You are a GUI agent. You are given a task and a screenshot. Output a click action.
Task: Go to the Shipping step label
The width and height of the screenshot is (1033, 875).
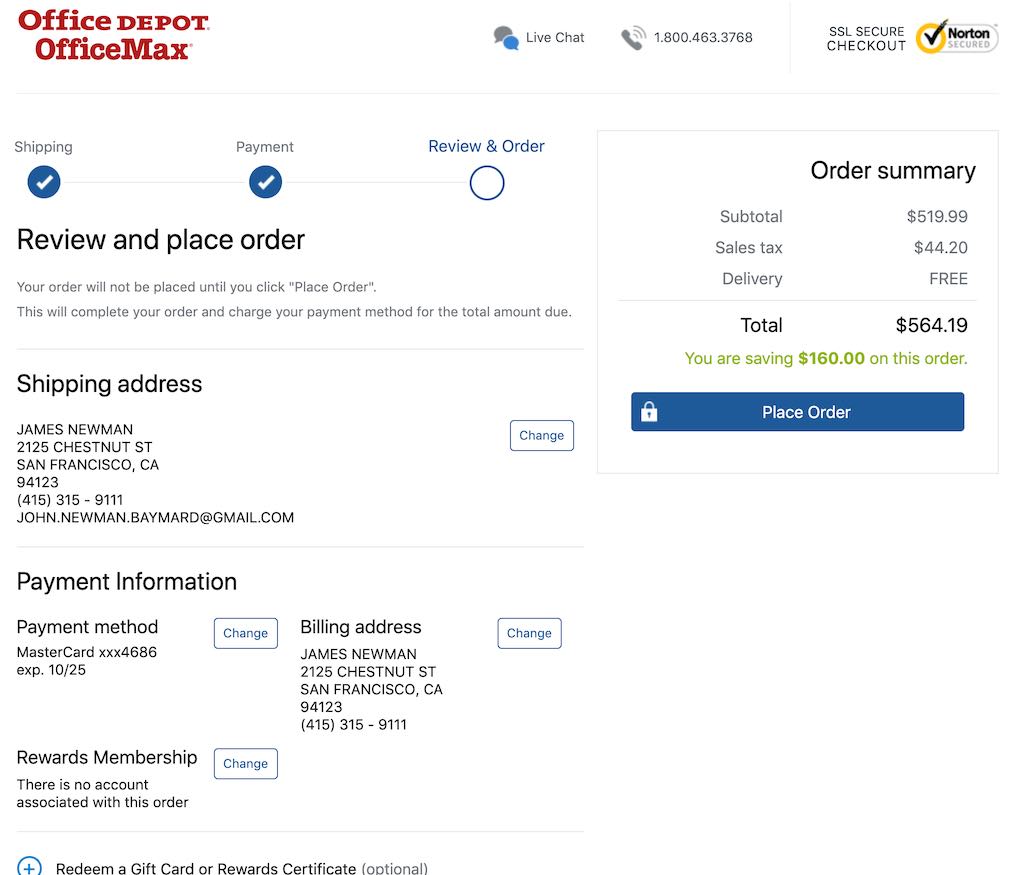click(x=43, y=147)
